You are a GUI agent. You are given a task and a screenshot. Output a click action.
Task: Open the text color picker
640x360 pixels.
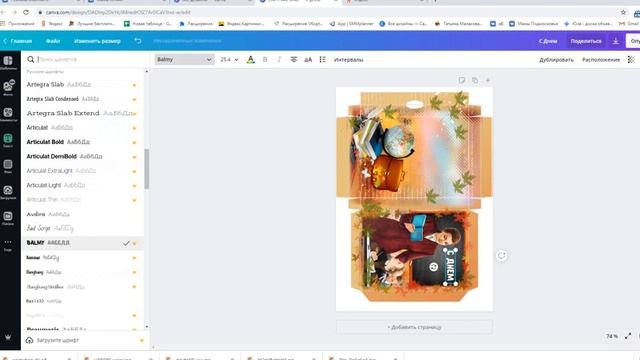251,60
